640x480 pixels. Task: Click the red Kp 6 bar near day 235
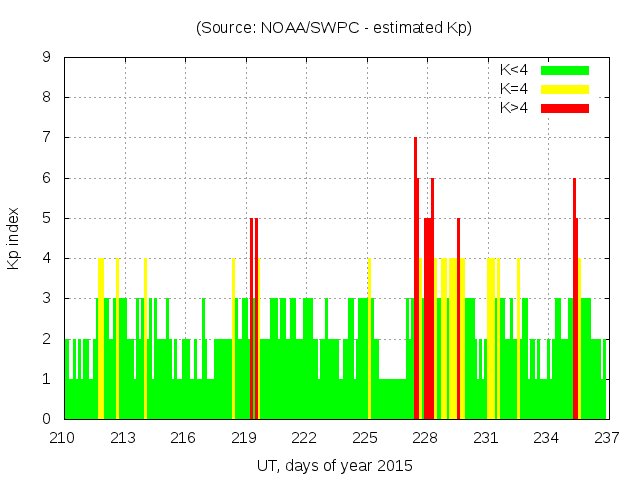point(574,300)
